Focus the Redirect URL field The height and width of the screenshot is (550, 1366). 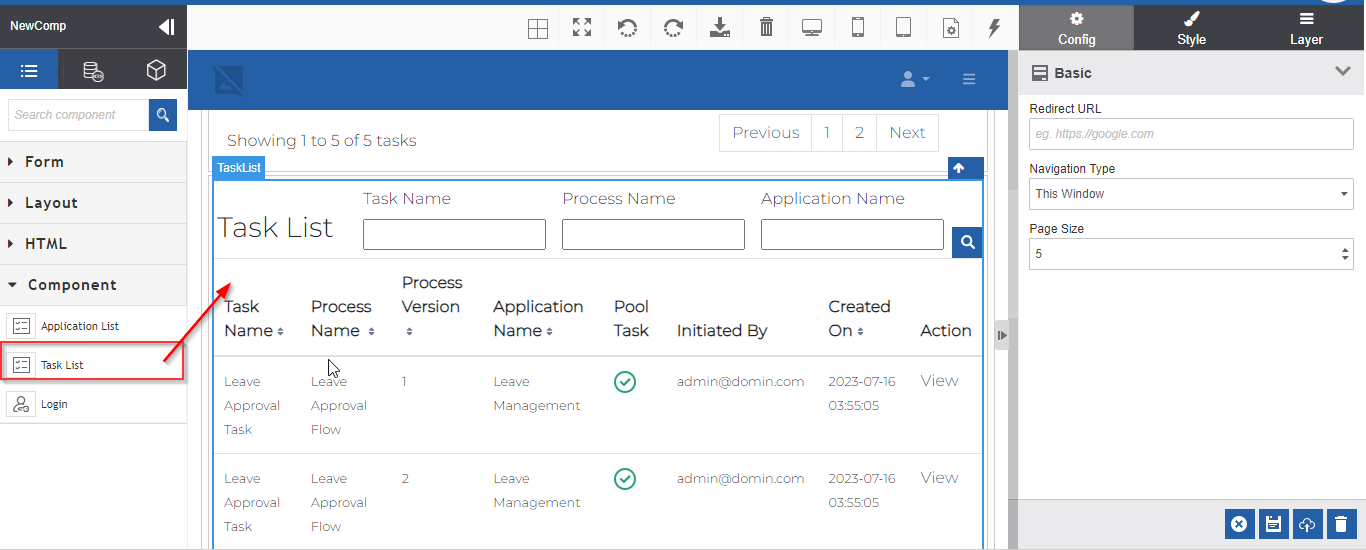(x=1191, y=134)
